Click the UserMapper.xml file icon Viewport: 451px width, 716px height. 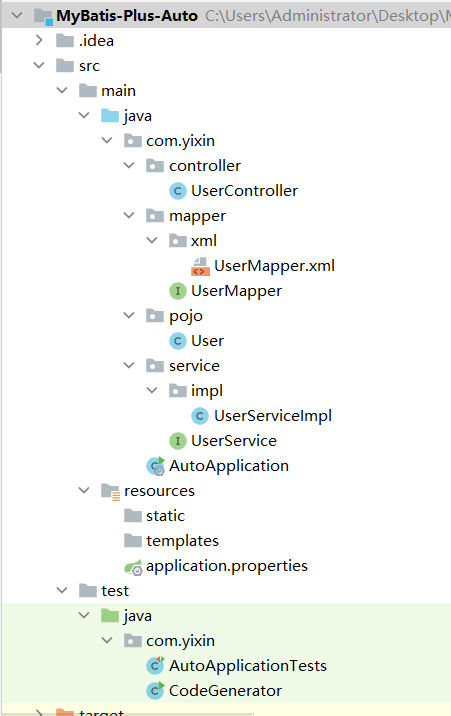click(200, 266)
